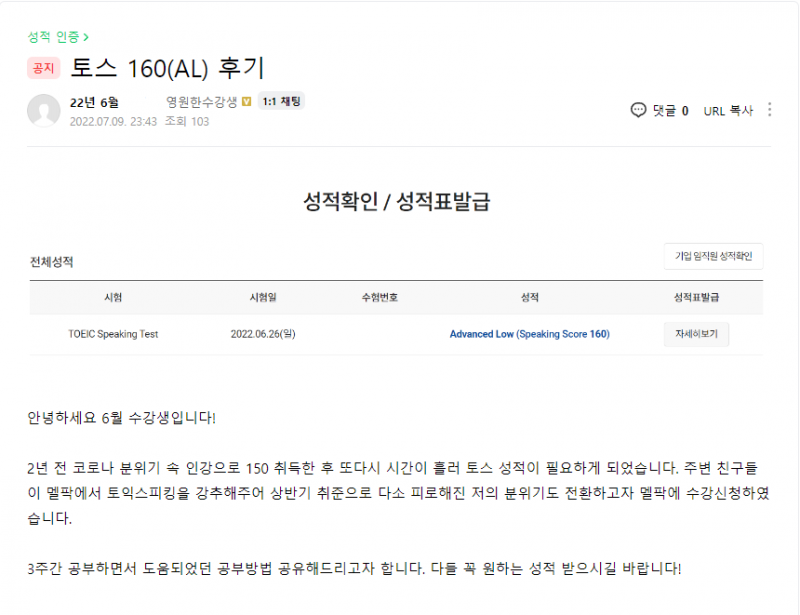The height and width of the screenshot is (615, 800).
Task: Start a 1:1 채팅 with the author
Action: (281, 101)
